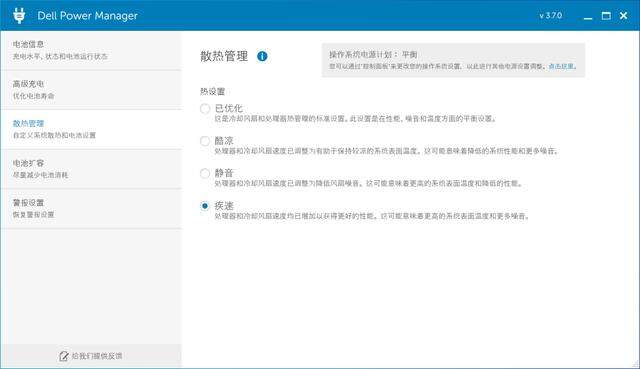
Task: Click the description text under 静音
Action: tap(369, 184)
